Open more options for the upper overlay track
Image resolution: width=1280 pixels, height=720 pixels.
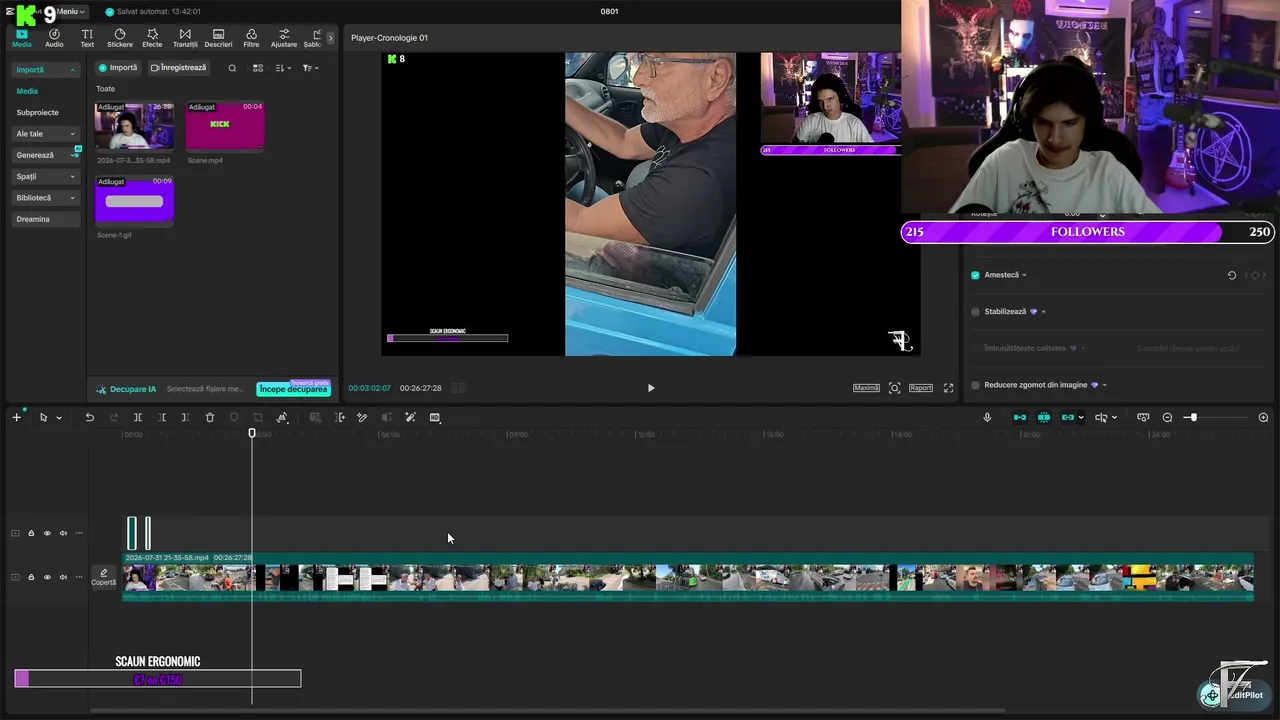[x=79, y=533]
